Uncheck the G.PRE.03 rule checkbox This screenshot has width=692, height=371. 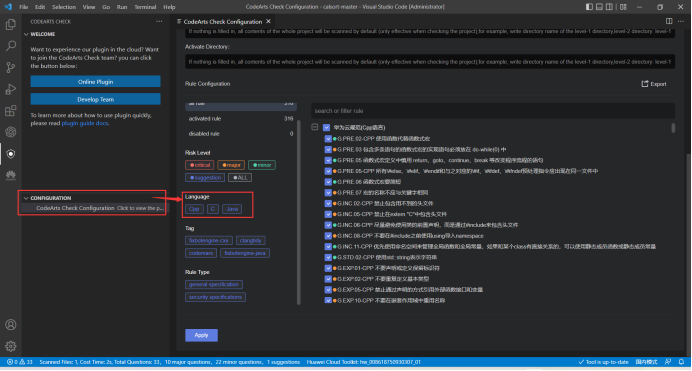point(328,149)
